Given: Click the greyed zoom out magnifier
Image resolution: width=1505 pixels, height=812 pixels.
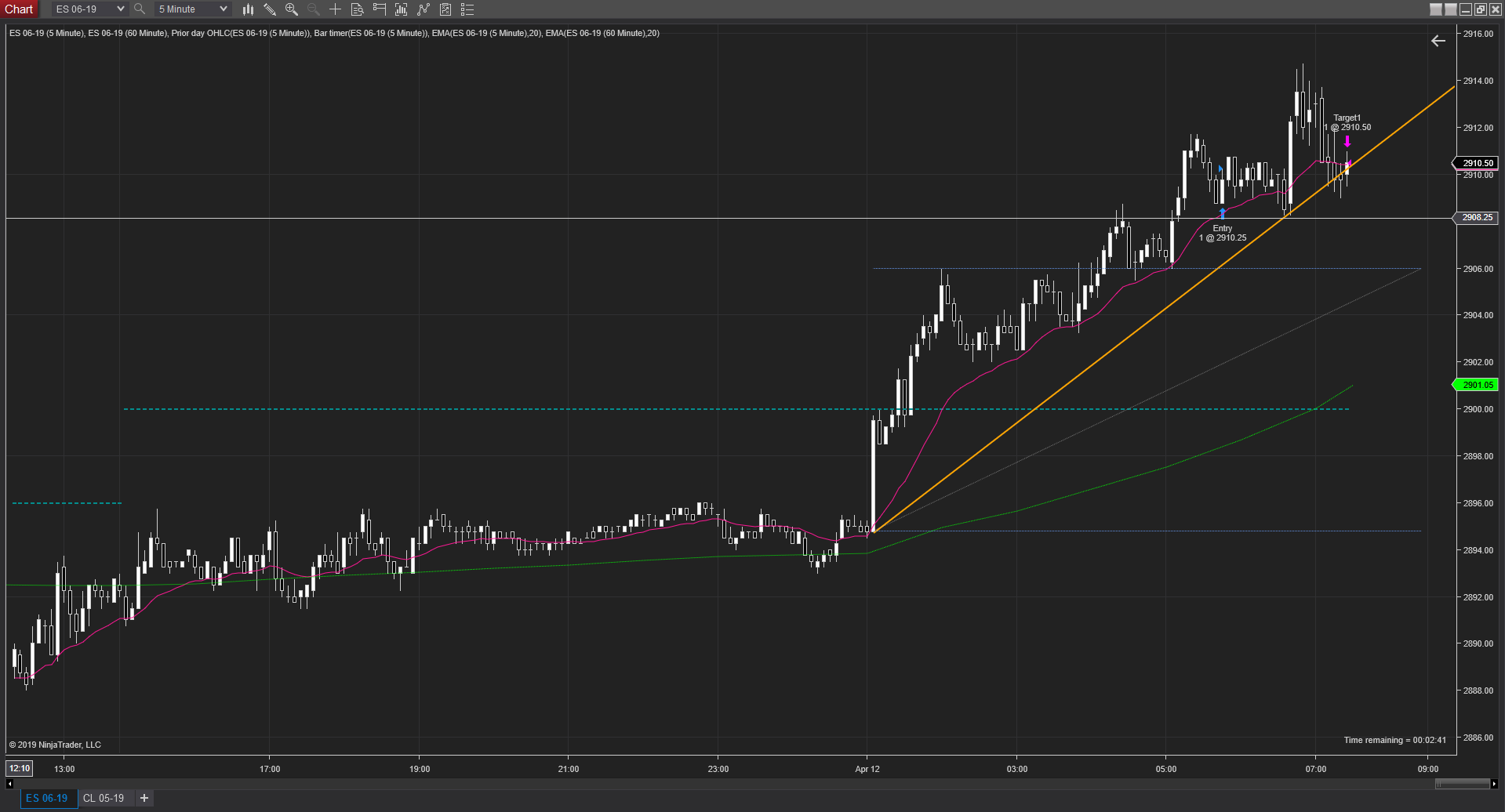Looking at the screenshot, I should point(314,9).
